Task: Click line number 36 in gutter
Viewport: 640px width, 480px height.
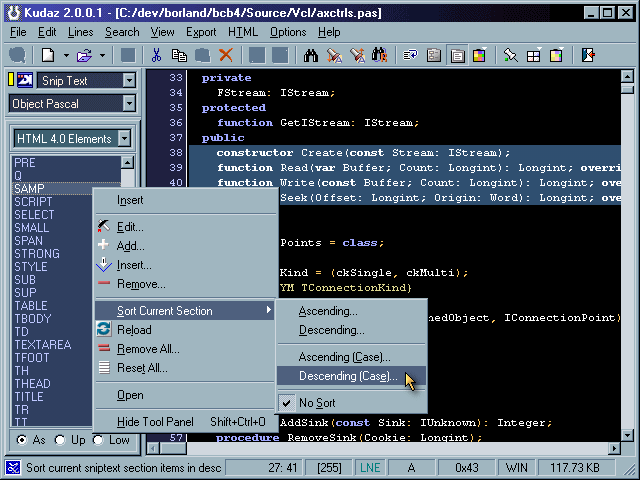Action: click(x=176, y=122)
